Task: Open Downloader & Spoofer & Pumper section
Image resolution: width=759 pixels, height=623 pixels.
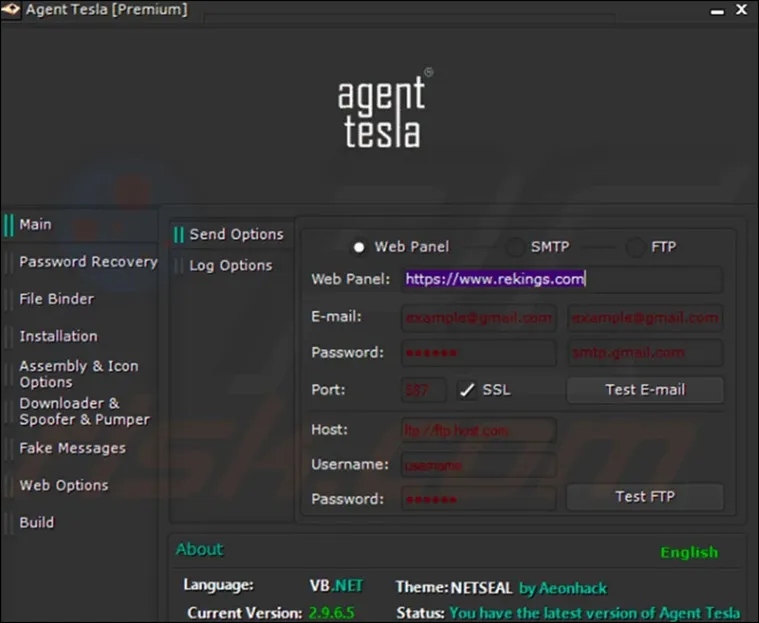Action: tap(84, 411)
